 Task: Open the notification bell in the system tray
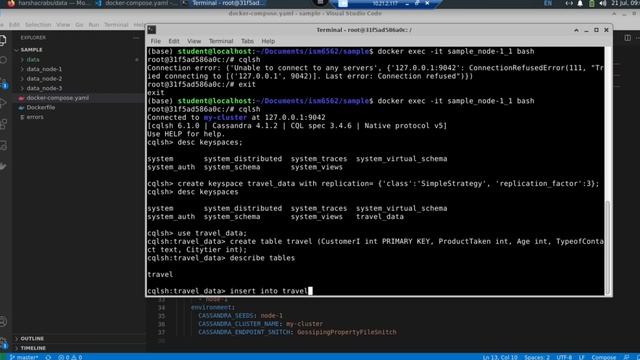click(x=580, y=3)
